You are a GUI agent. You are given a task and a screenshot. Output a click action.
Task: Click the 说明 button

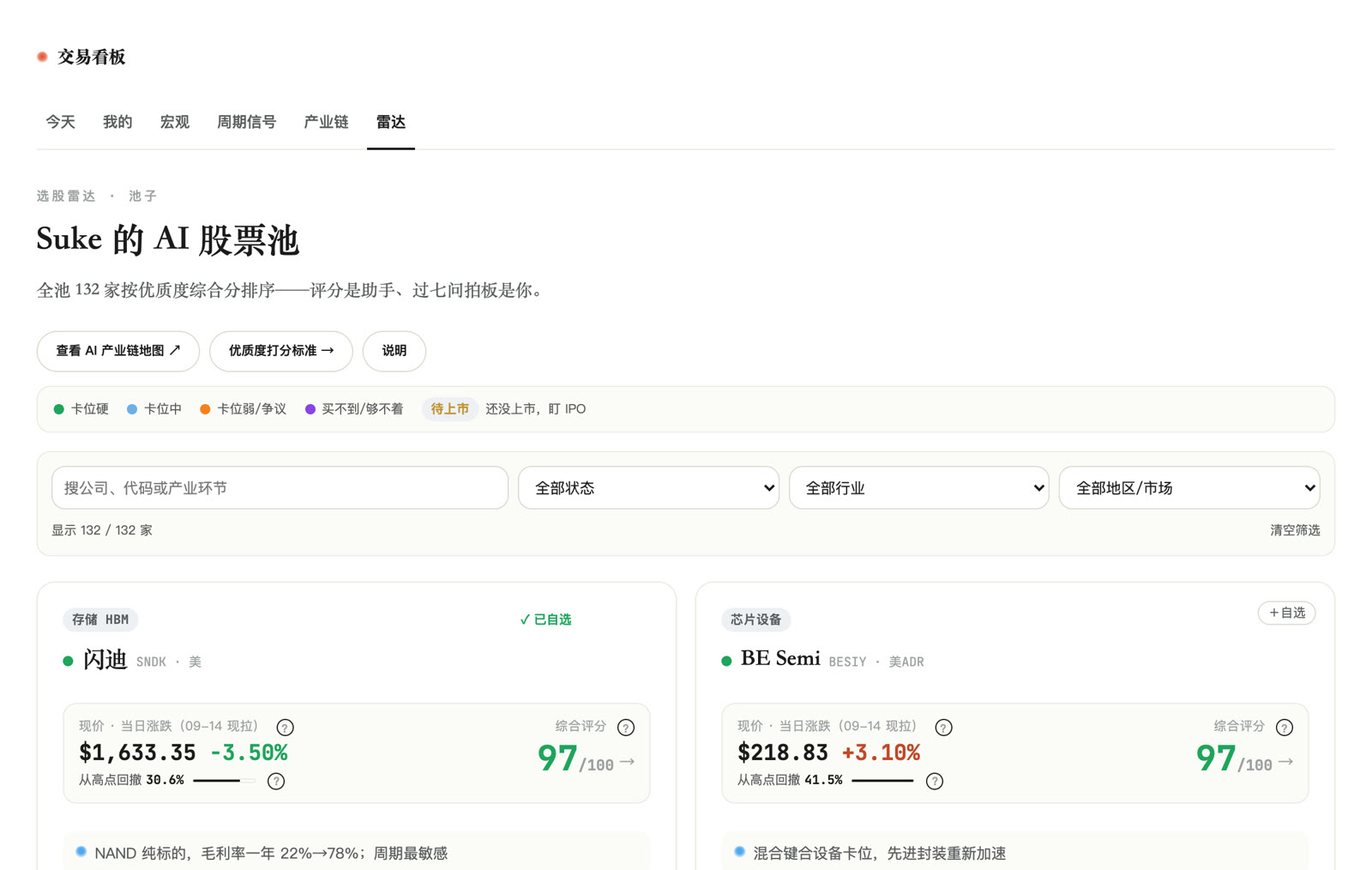tap(394, 351)
